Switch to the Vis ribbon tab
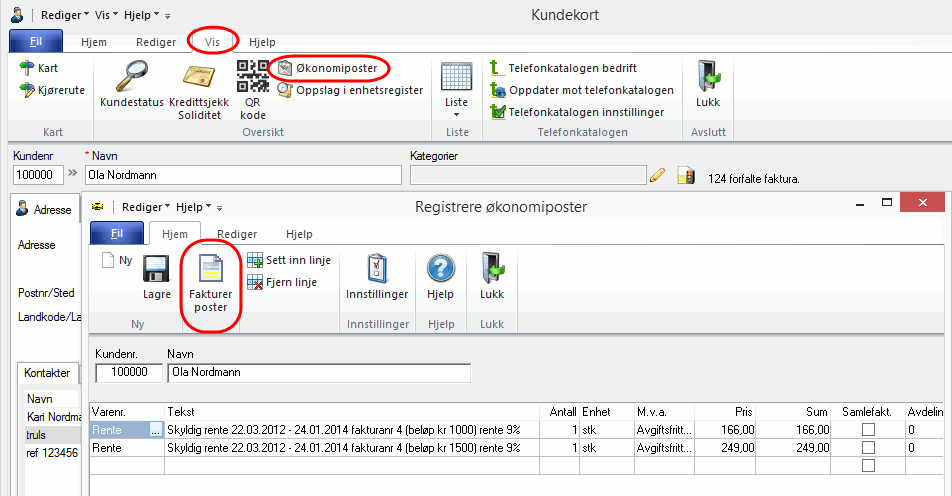Image resolution: width=952 pixels, height=496 pixels. click(x=213, y=42)
